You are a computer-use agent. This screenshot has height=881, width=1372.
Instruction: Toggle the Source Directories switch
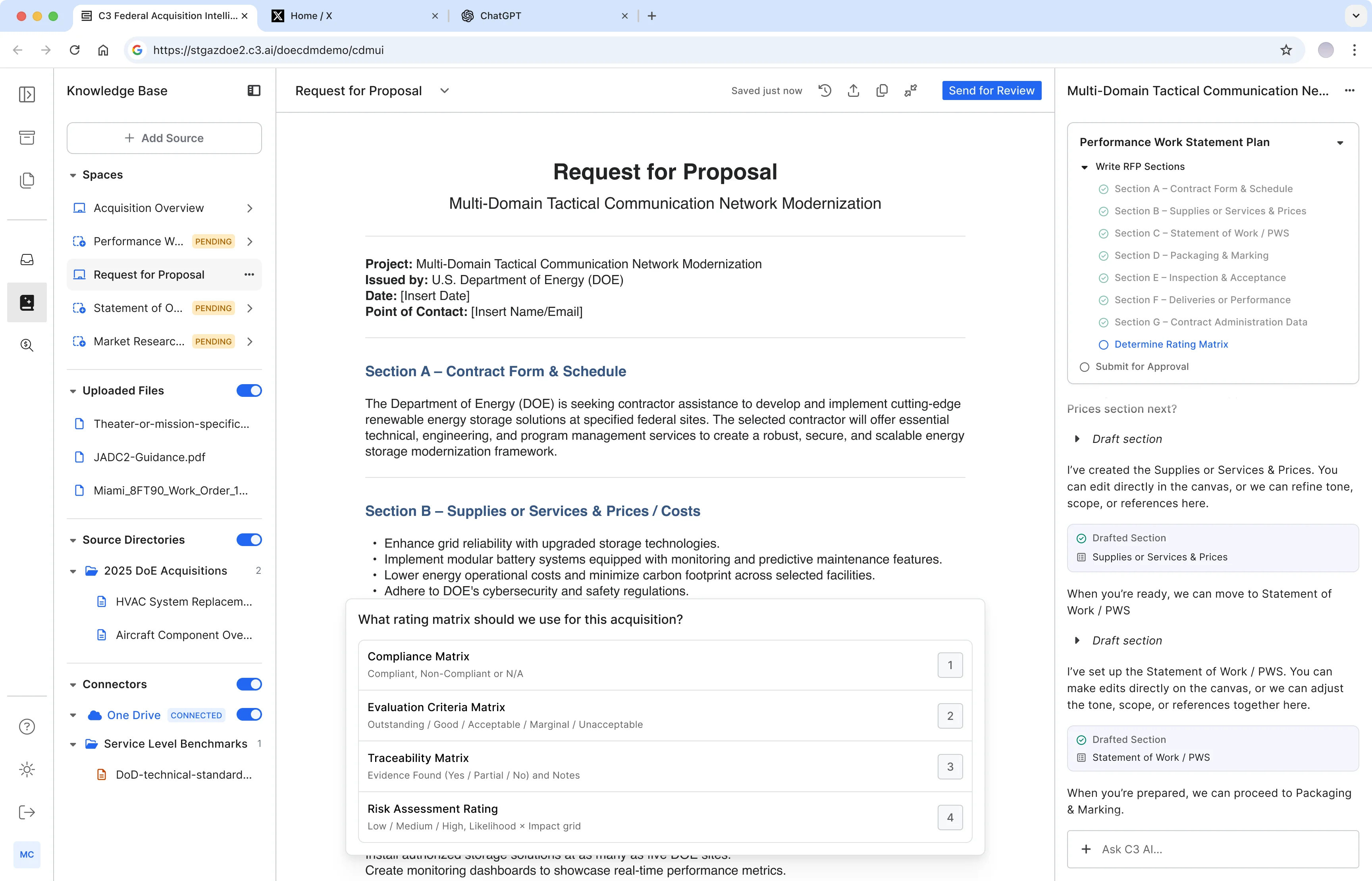point(249,540)
